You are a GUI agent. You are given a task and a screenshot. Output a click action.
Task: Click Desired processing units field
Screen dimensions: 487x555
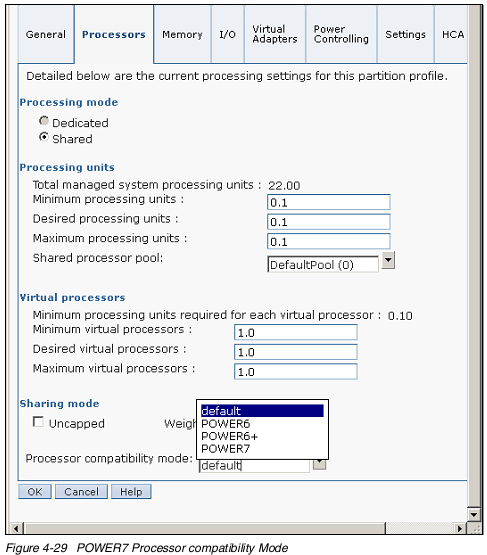click(329, 222)
